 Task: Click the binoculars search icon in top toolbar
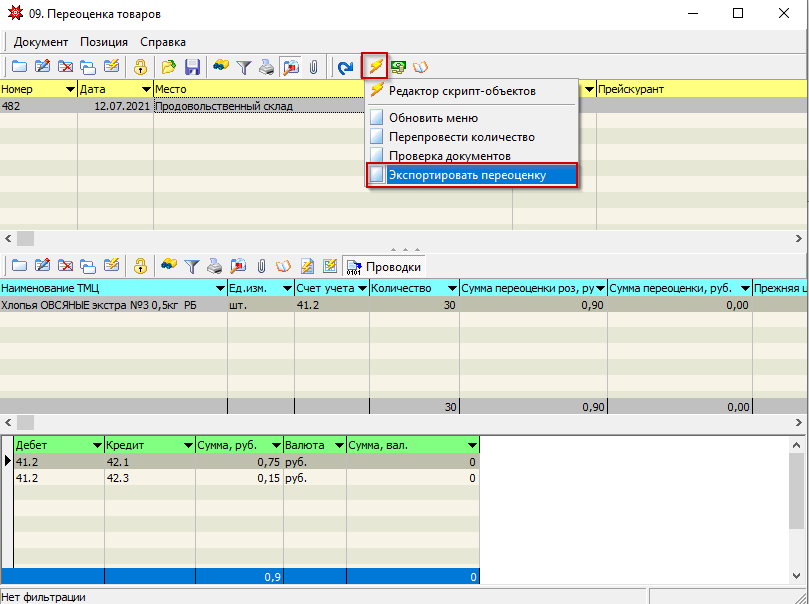220,67
